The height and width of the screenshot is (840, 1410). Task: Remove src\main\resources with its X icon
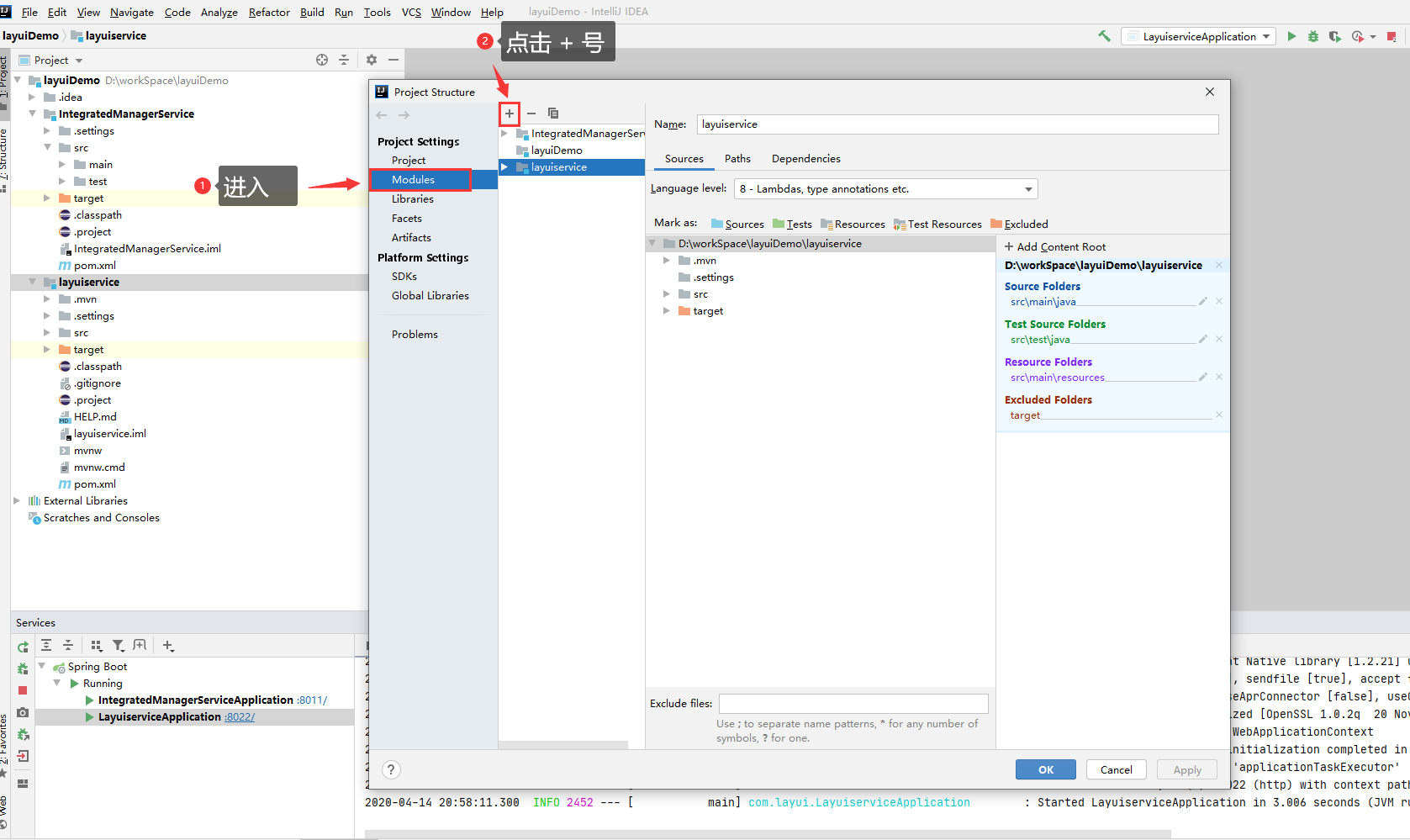[1219, 377]
